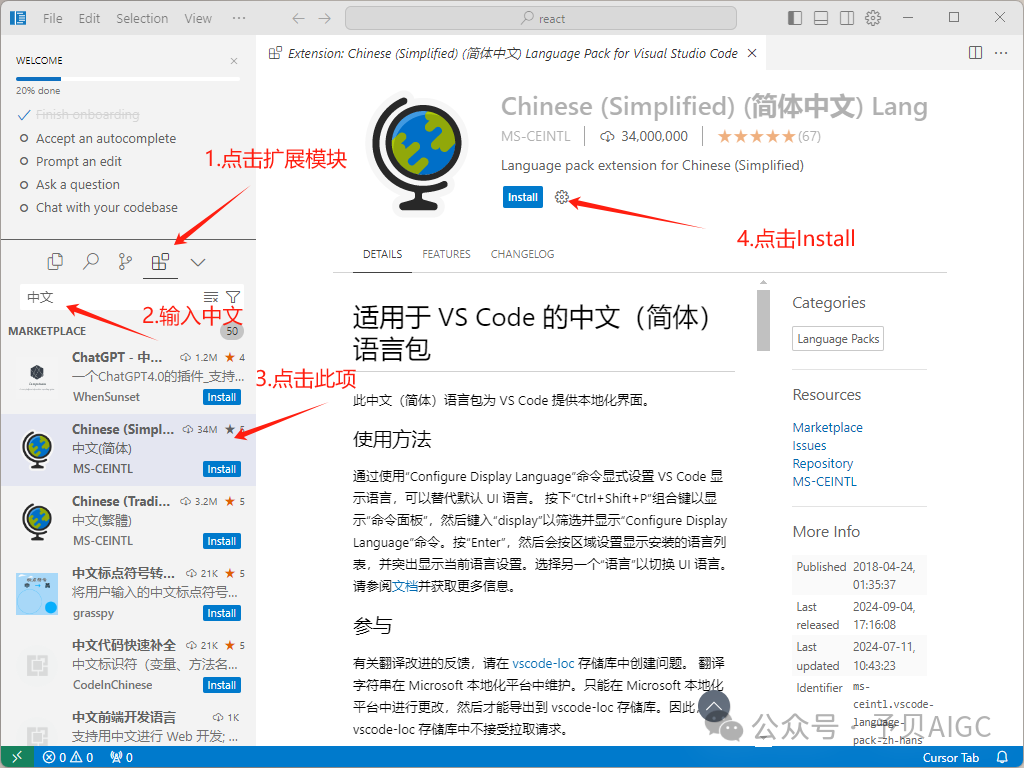
Task: Open the Source Control branch icon
Action: (x=125, y=262)
